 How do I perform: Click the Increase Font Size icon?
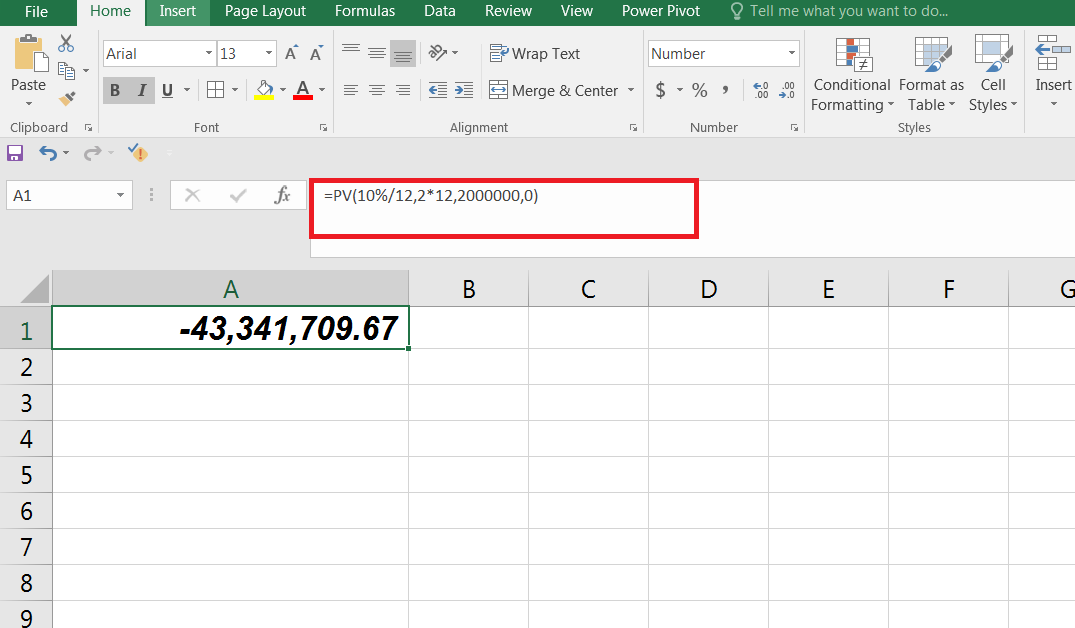[291, 53]
